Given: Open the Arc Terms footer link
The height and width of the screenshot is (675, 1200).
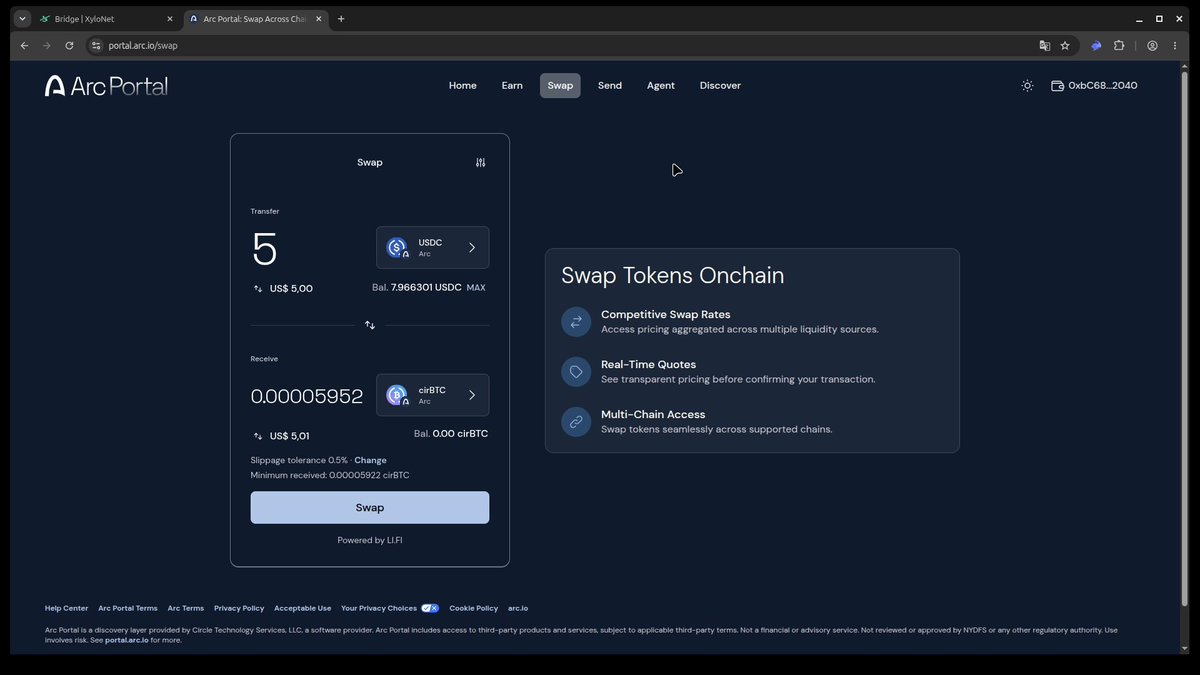Looking at the screenshot, I should point(186,608).
